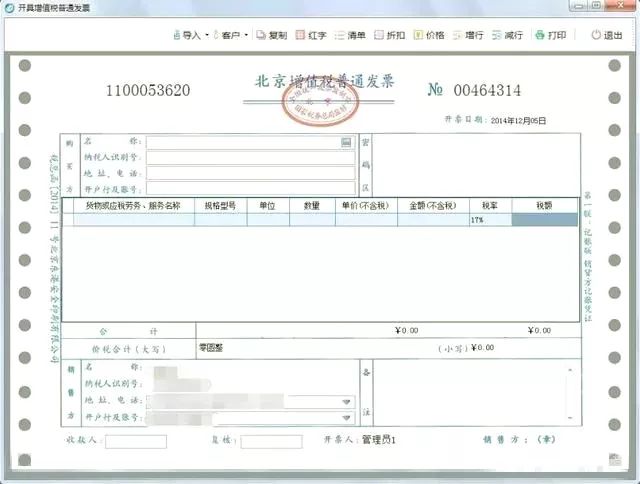Click the buyer 地址、电话 input field
The image size is (640, 484).
pyautogui.click(x=251, y=173)
